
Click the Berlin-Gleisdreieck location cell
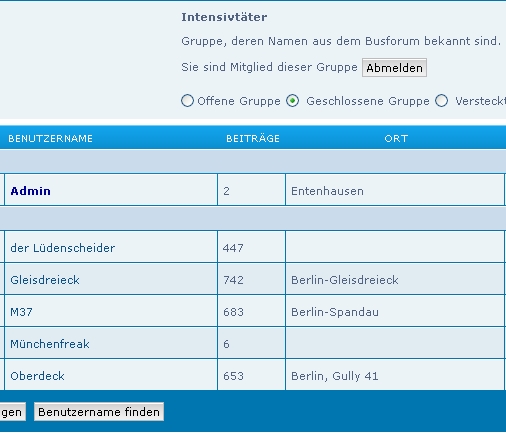[x=395, y=280]
